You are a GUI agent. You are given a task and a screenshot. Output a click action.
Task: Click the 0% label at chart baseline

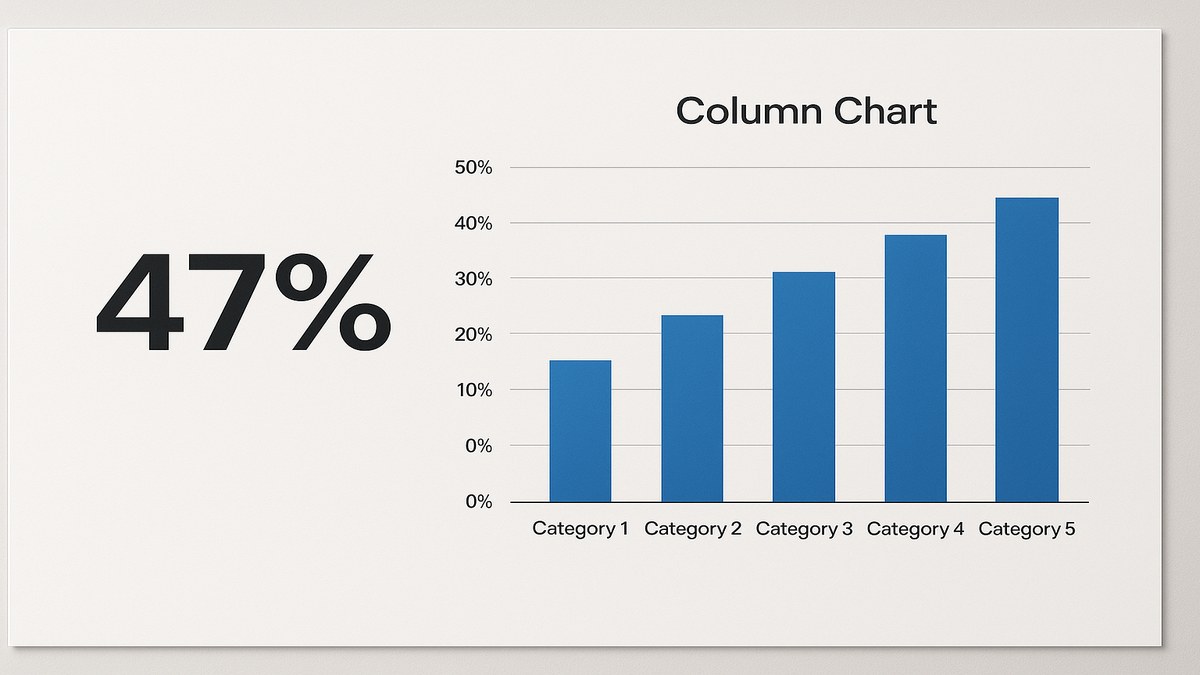(479, 502)
